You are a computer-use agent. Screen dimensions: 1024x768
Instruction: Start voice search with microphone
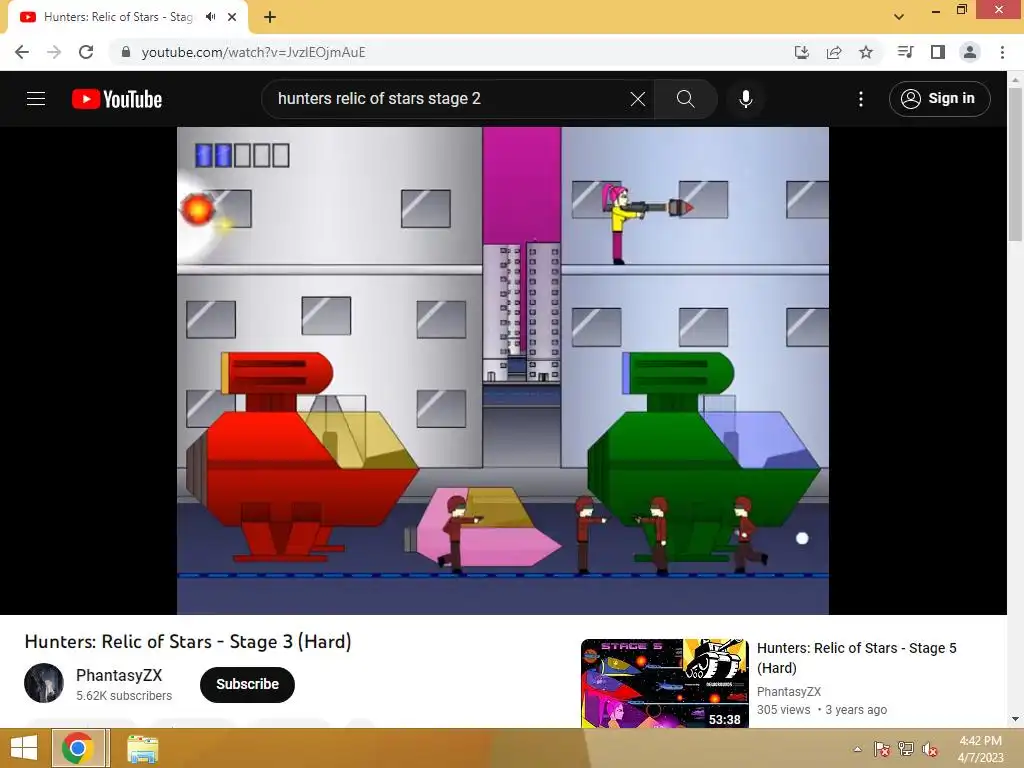(x=745, y=99)
